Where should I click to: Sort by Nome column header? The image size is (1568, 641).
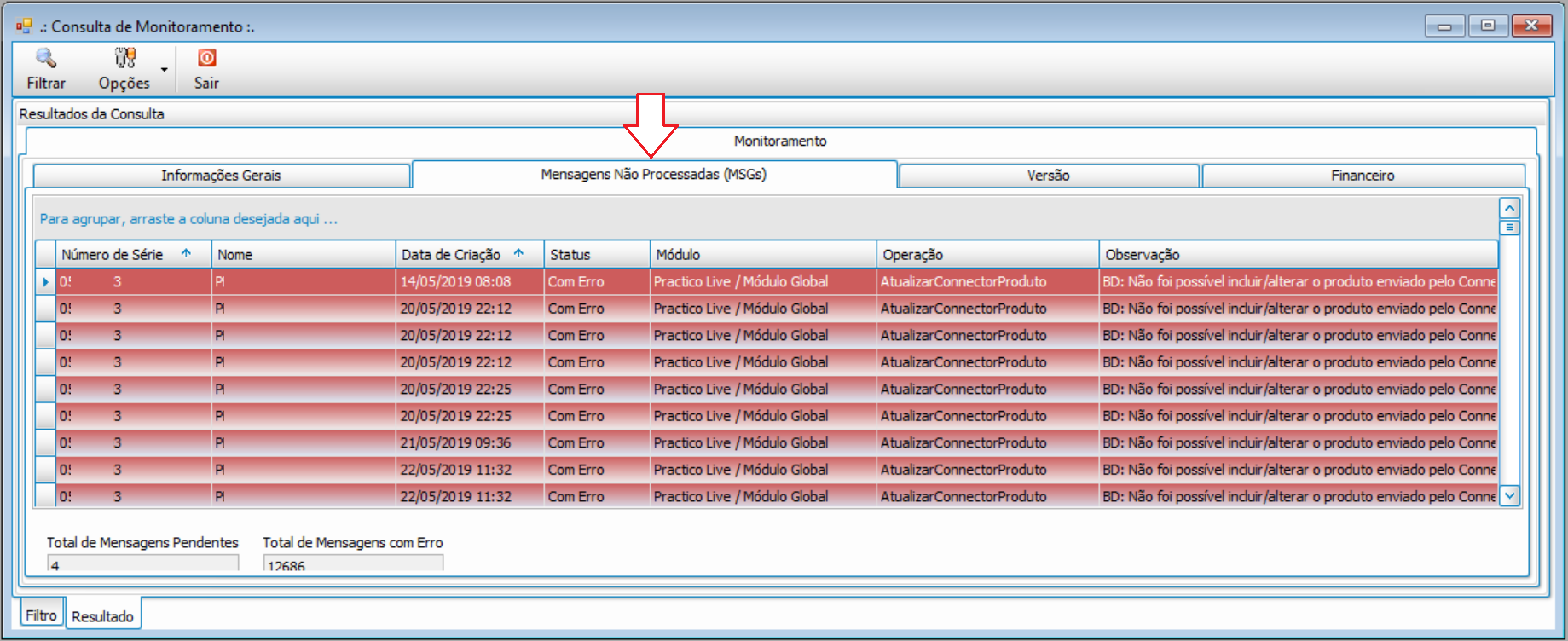pos(304,254)
